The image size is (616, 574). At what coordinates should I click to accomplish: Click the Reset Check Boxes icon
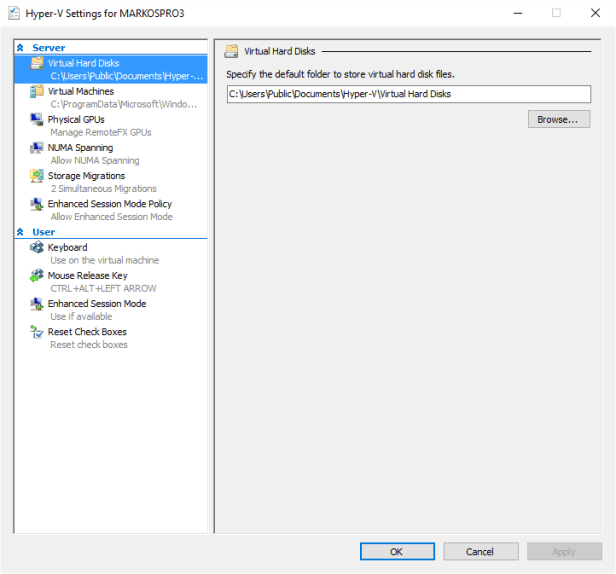coord(37,332)
